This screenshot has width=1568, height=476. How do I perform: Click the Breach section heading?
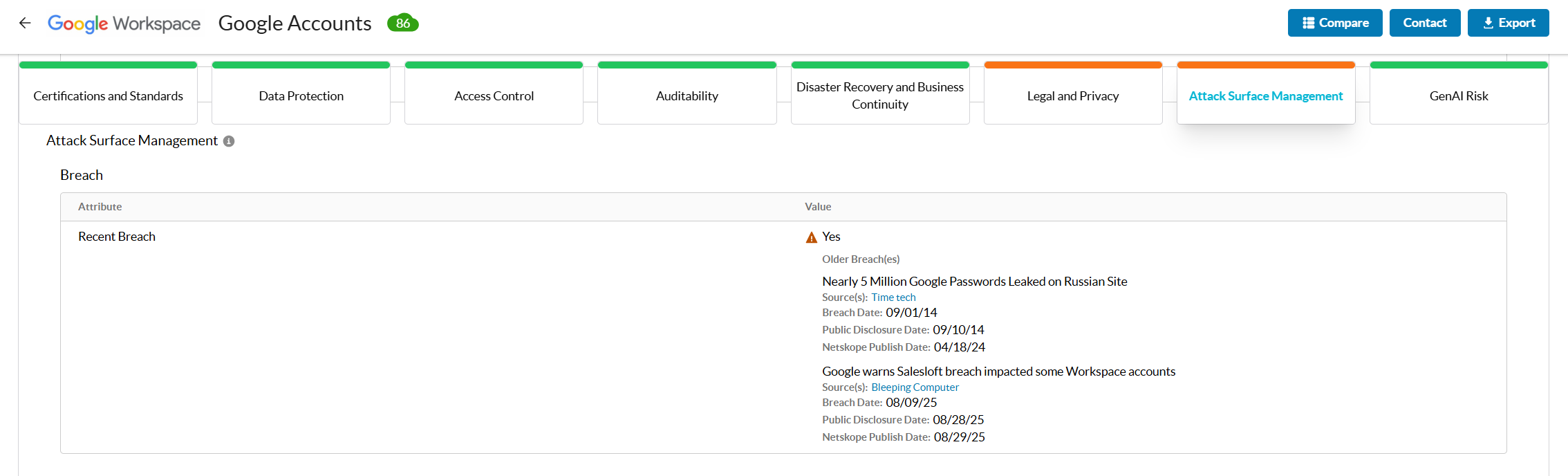82,175
